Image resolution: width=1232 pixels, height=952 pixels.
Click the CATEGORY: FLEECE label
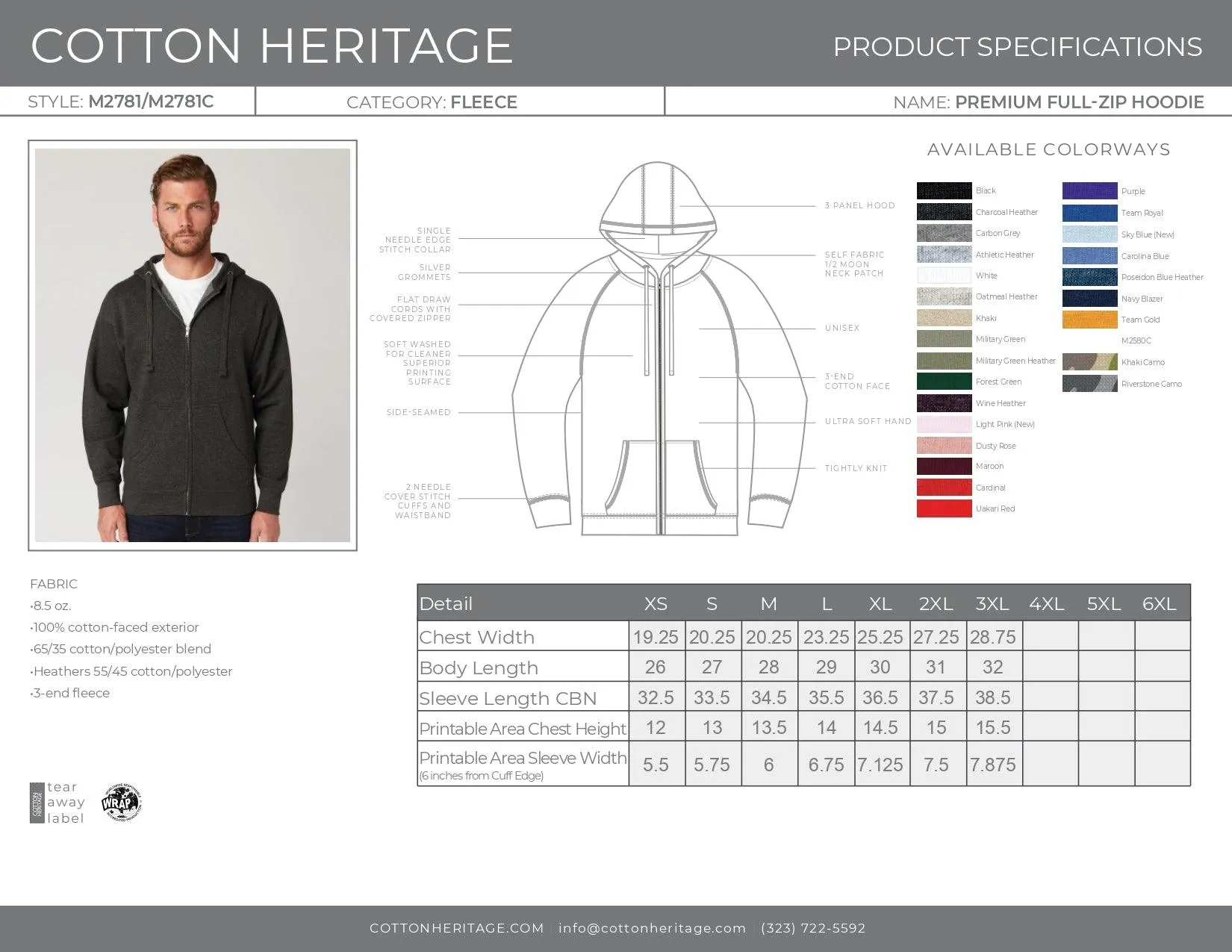(432, 102)
